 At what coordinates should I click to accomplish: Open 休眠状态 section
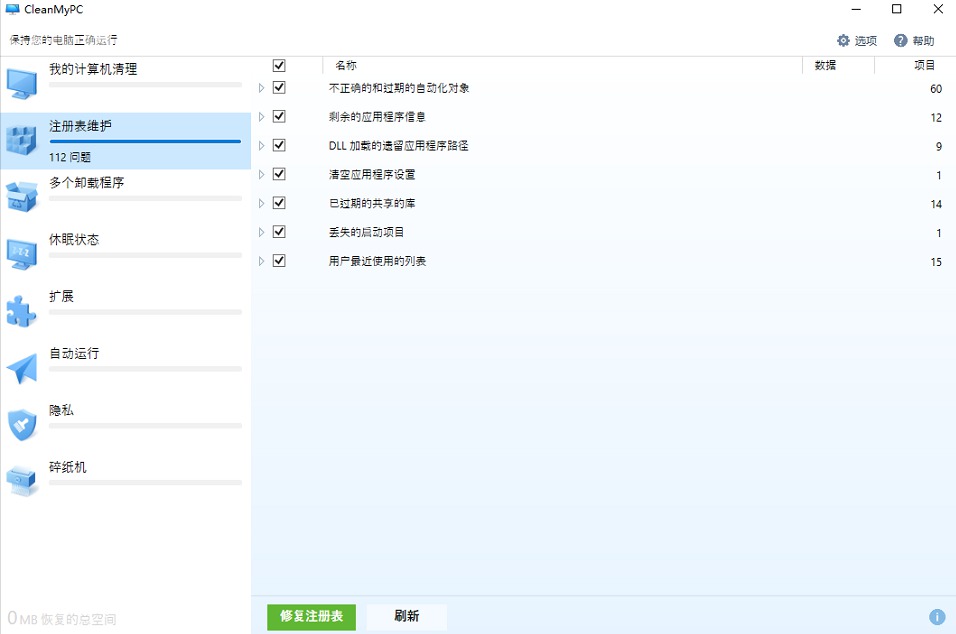[x=126, y=254]
